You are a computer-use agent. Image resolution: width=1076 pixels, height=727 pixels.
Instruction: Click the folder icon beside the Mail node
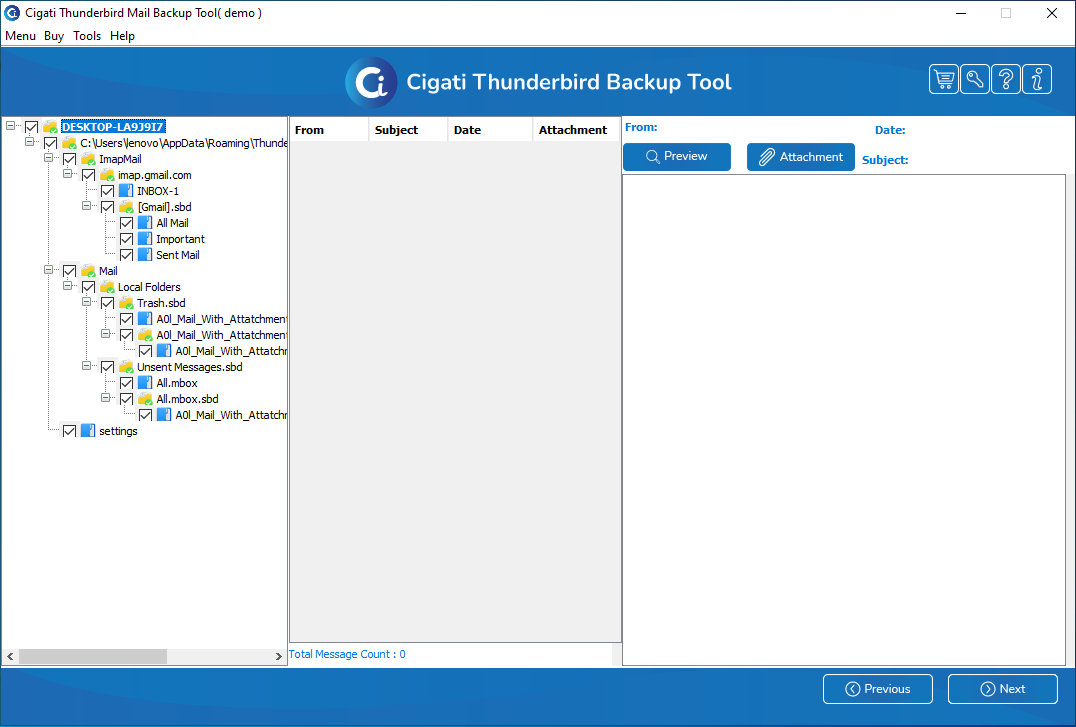(89, 271)
